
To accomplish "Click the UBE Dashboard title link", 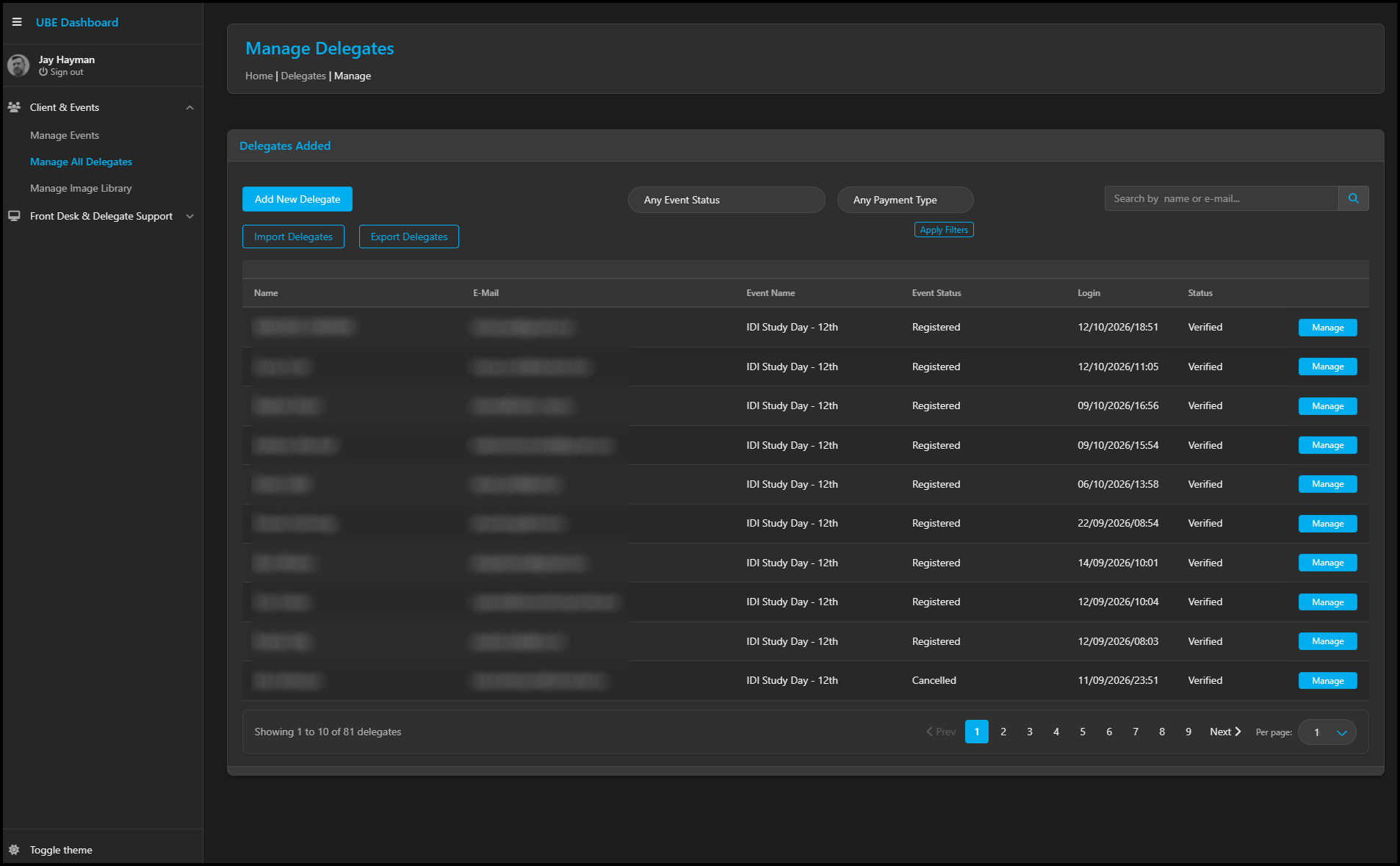I will (x=77, y=23).
